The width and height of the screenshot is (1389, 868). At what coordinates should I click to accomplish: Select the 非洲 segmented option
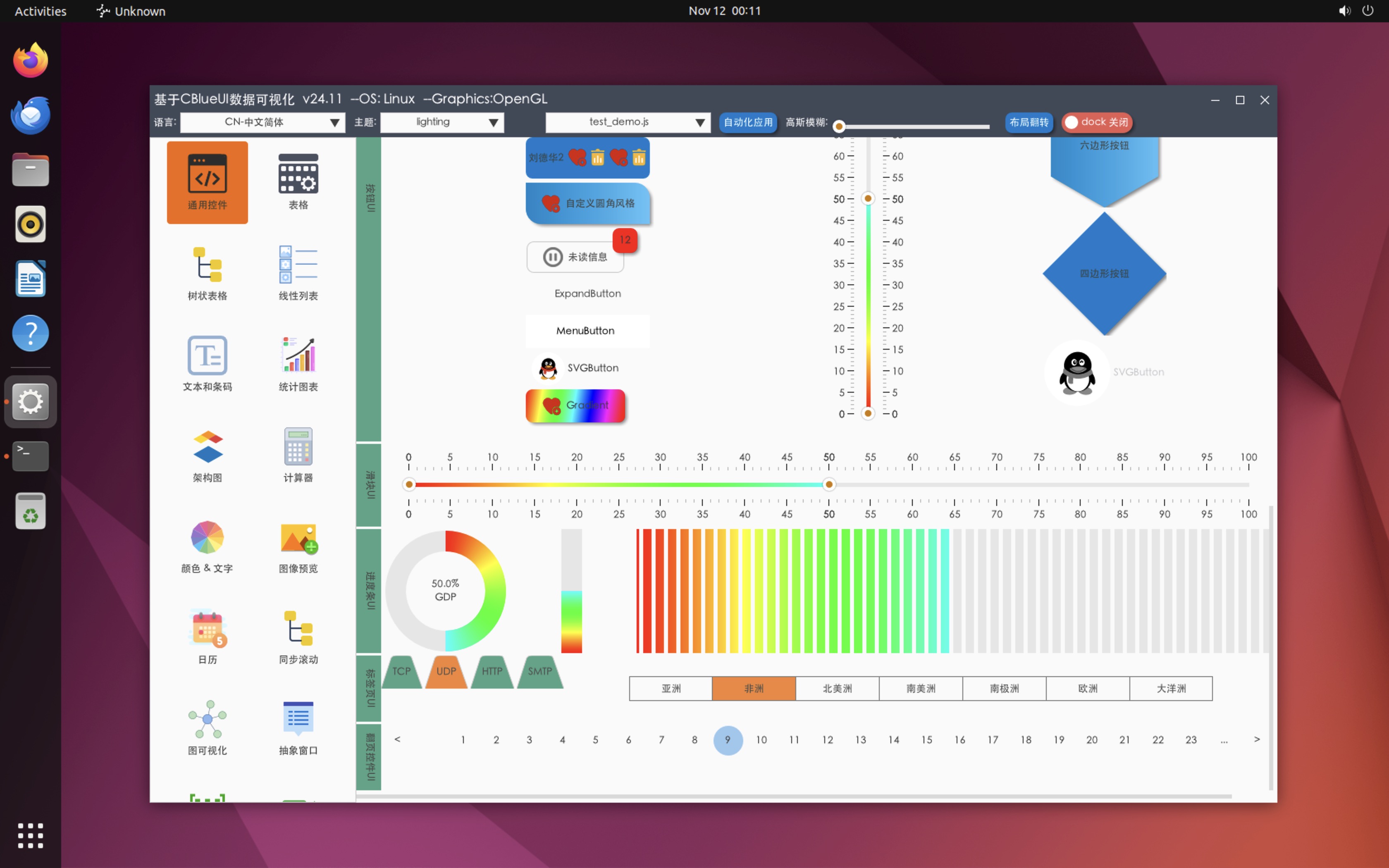753,688
